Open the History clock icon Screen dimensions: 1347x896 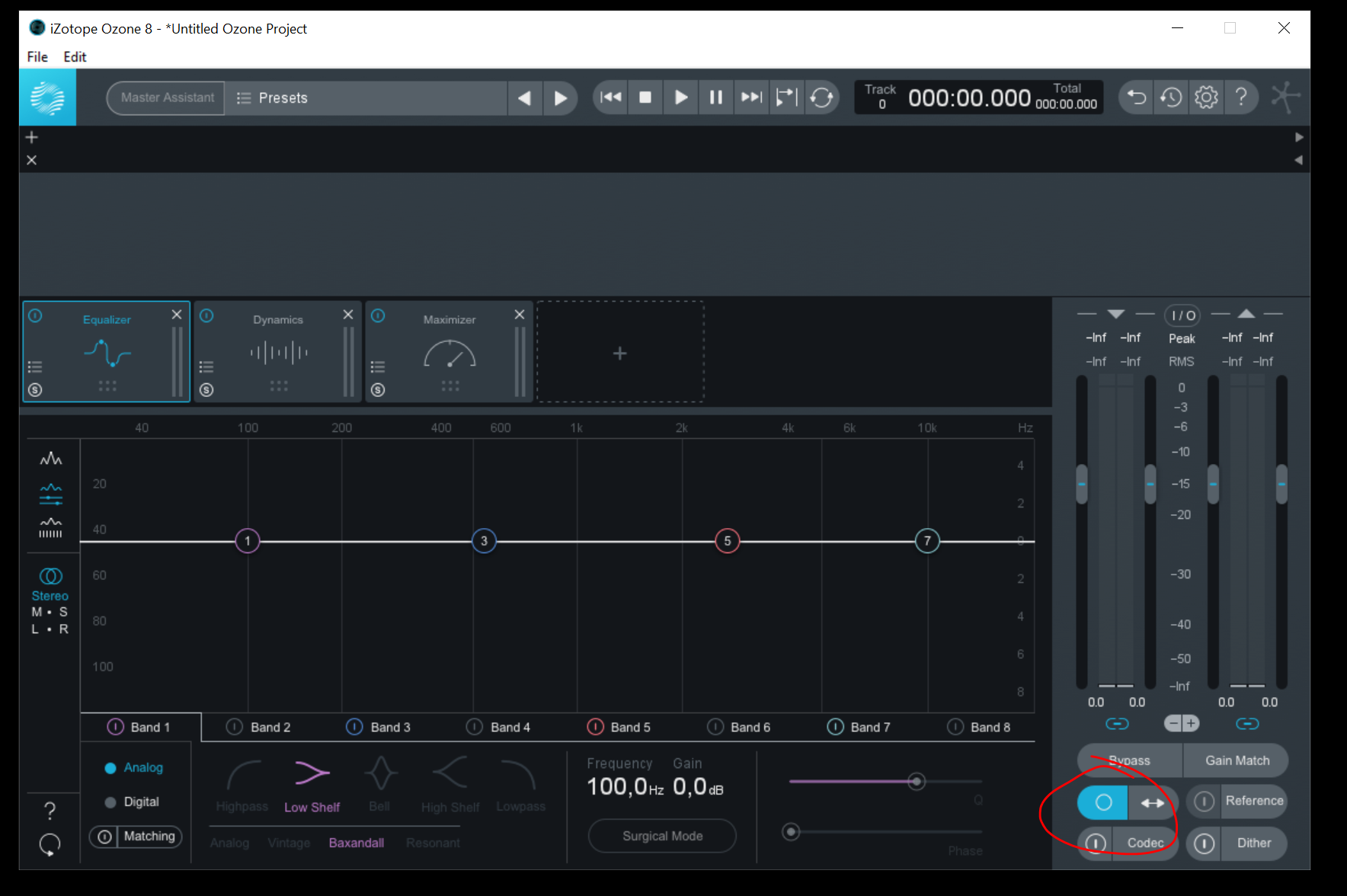(1171, 98)
